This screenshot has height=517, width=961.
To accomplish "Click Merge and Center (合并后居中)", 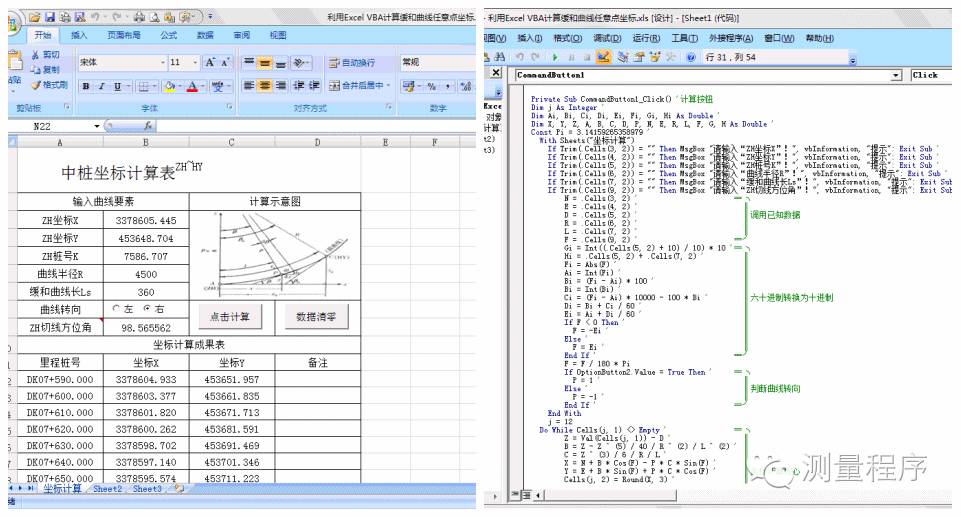I will (x=358, y=86).
